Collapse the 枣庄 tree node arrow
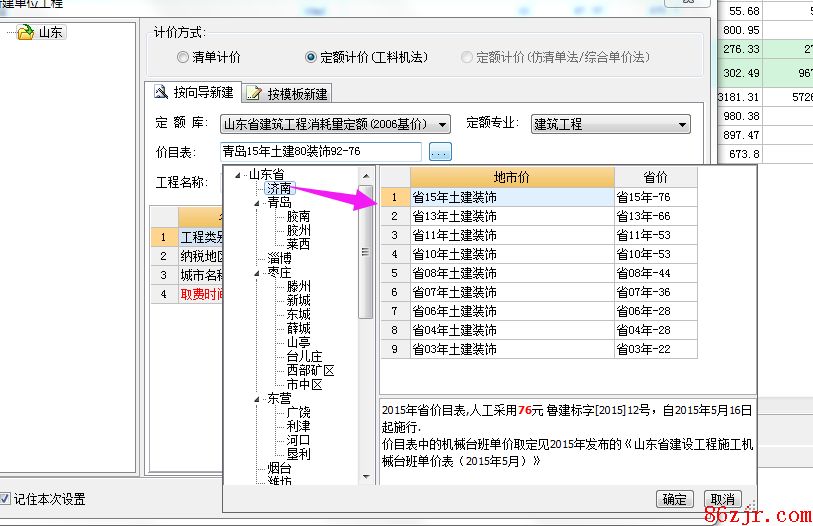 (x=257, y=272)
